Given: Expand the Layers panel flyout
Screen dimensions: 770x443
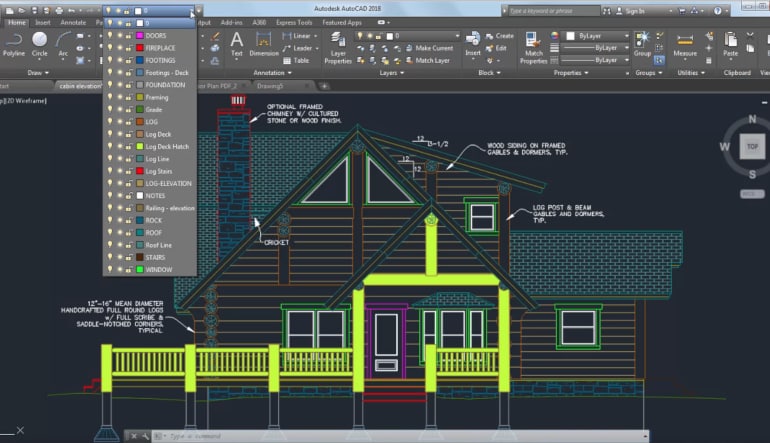Looking at the screenshot, I should [x=391, y=73].
